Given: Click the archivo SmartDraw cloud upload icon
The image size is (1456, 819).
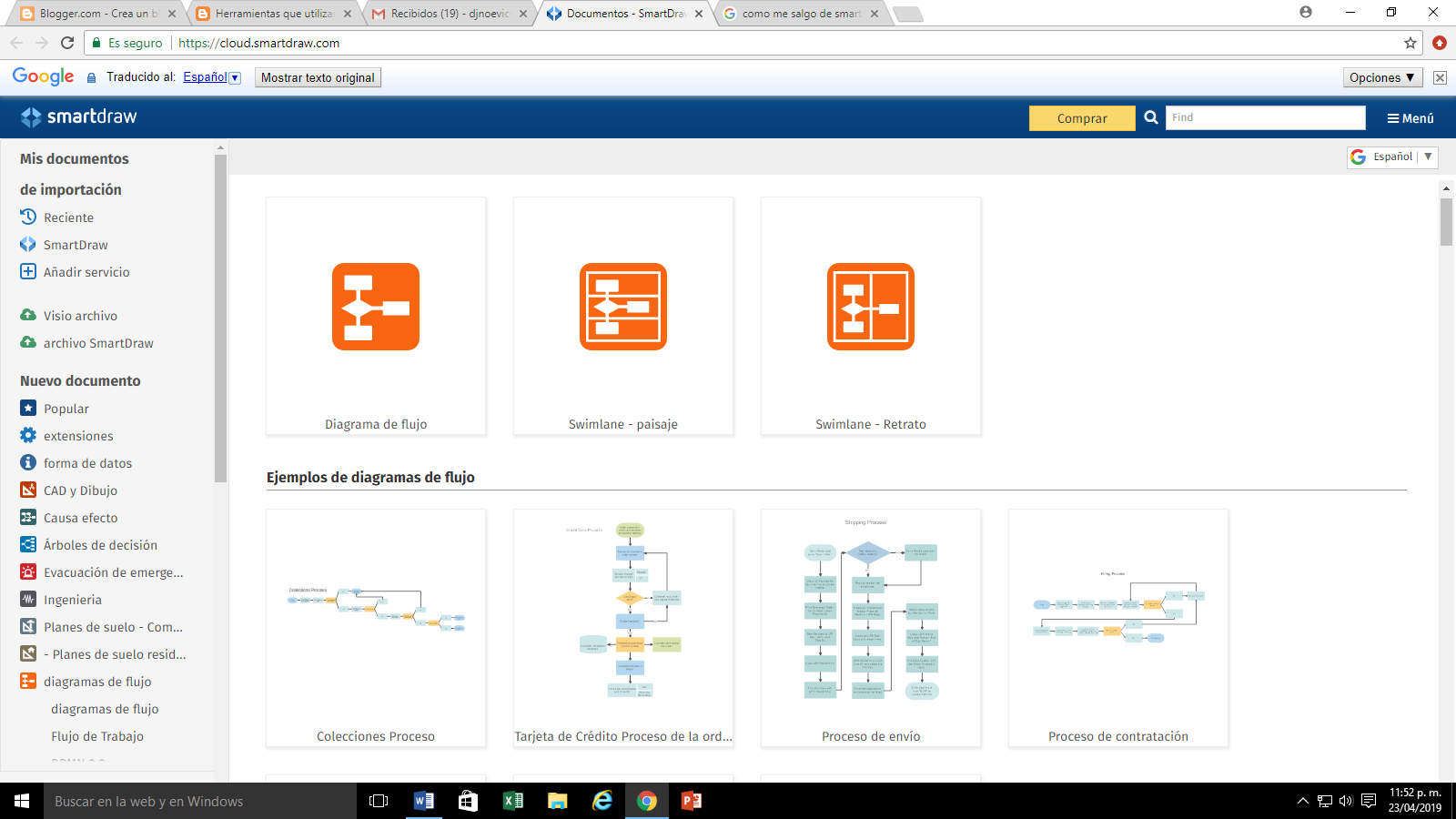Looking at the screenshot, I should (x=28, y=342).
